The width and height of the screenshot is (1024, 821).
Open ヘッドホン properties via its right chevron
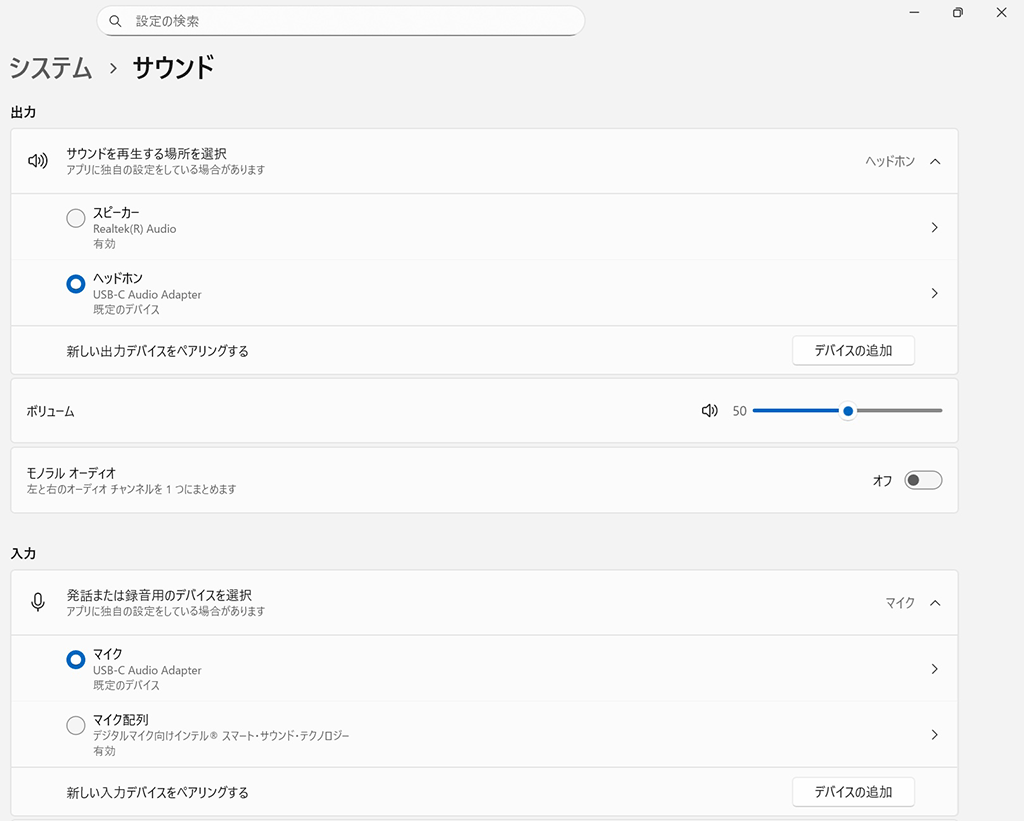coord(934,293)
